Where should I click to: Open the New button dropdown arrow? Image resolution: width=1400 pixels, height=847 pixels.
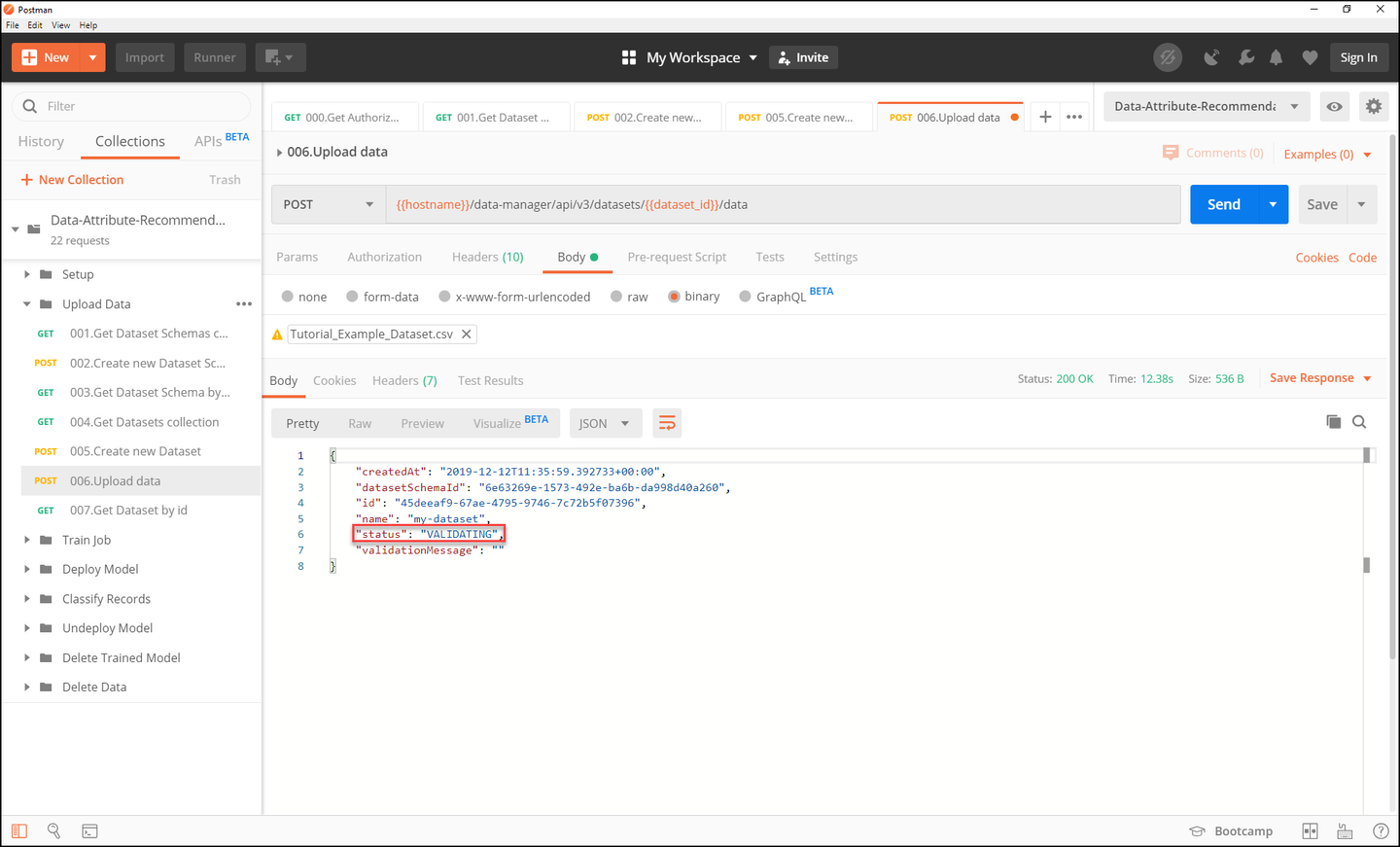tap(92, 57)
